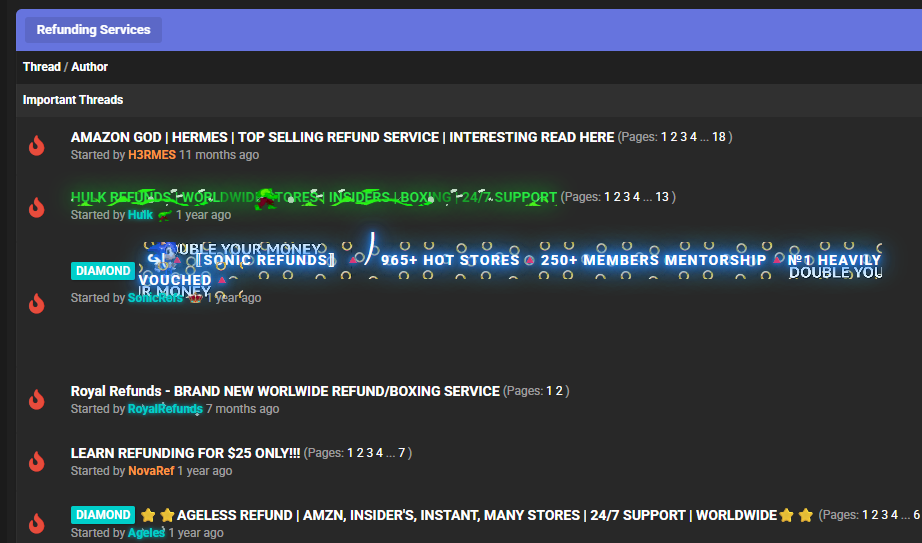The height and width of the screenshot is (543, 922).
Task: Click the DIAMOND badge on the Sonic Refunds thread
Action: click(x=103, y=271)
